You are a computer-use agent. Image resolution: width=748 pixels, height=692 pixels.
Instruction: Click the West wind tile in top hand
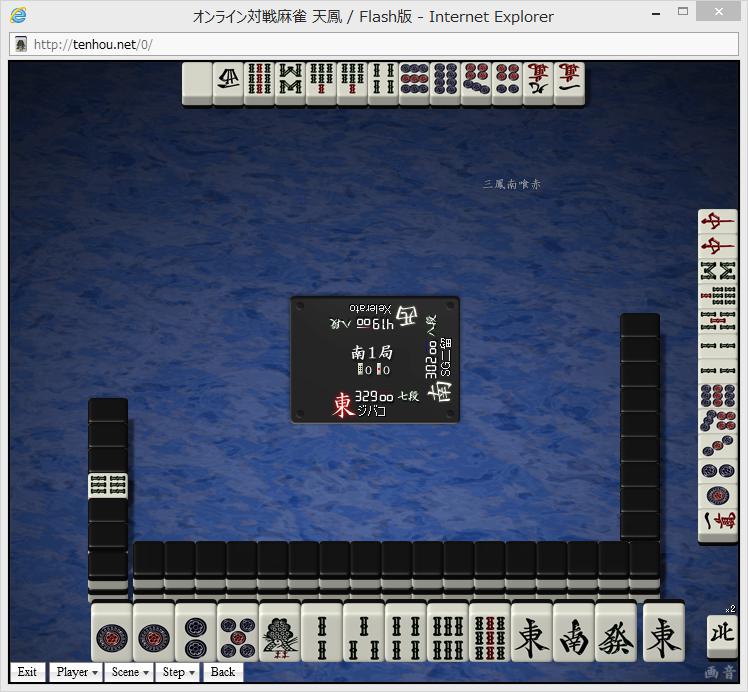228,83
